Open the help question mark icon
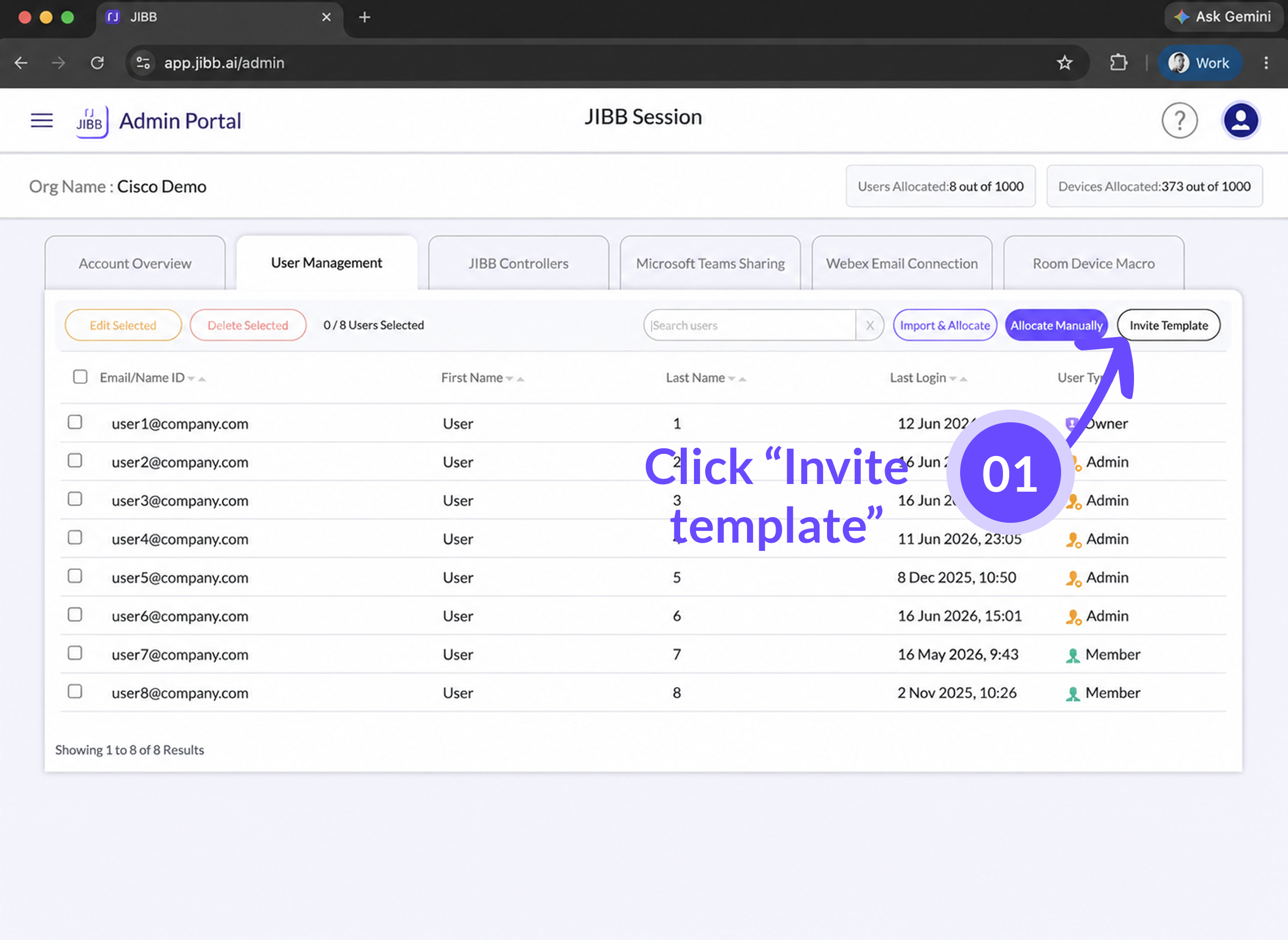 (1179, 121)
